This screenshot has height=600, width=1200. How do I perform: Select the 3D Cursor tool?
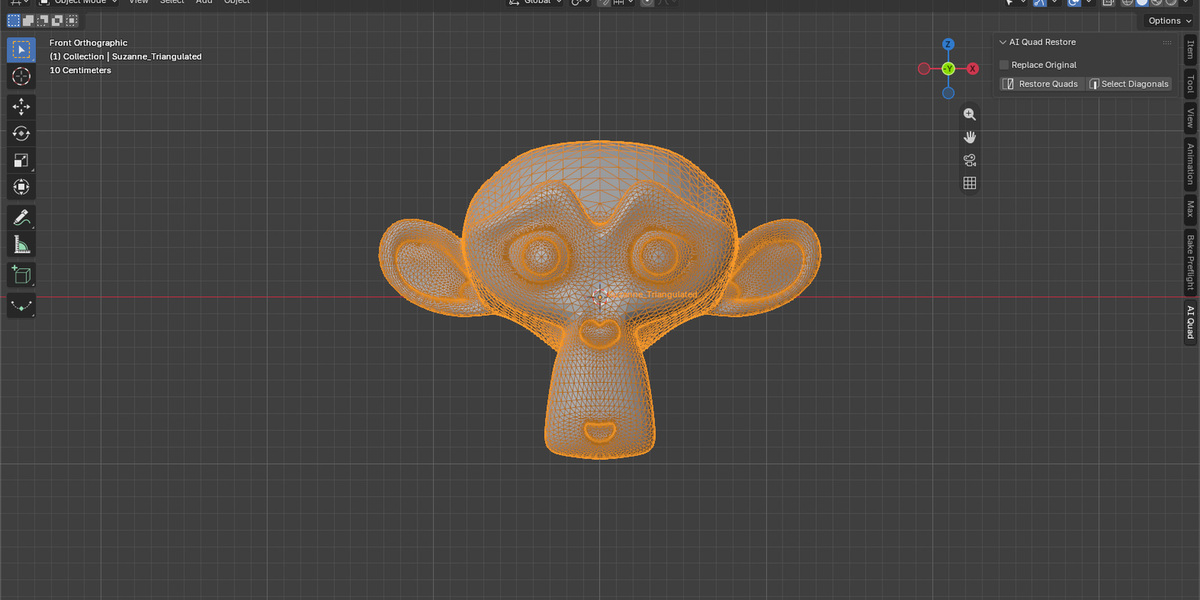pos(21,77)
